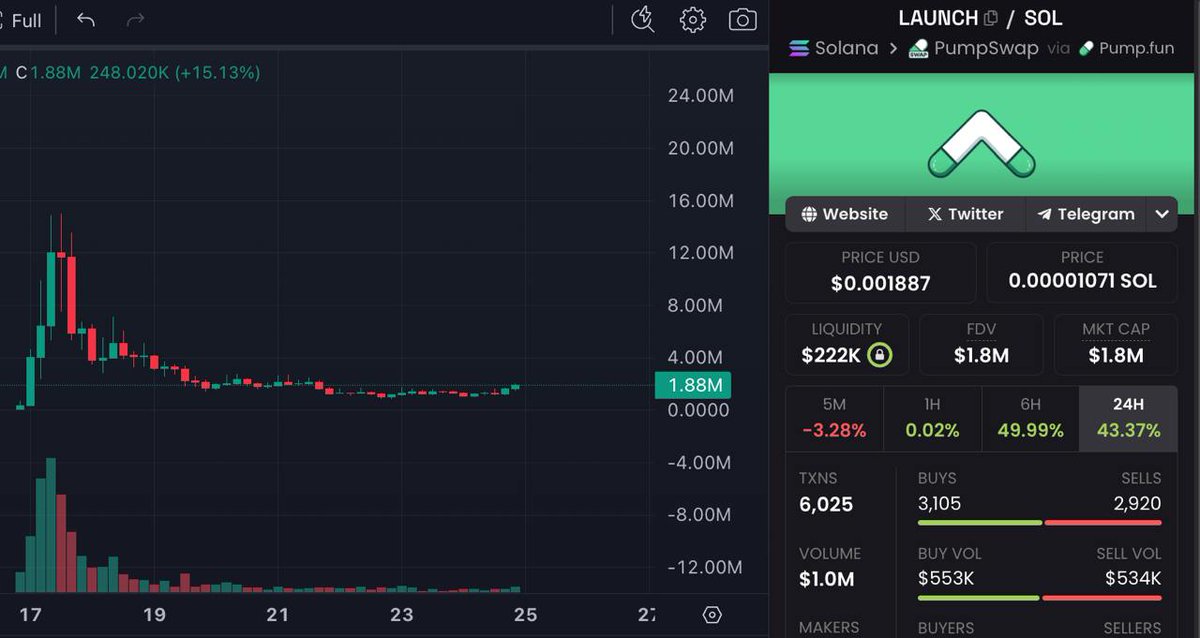This screenshot has width=1200, height=638.
Task: Open the Website link
Action: pyautogui.click(x=845, y=214)
